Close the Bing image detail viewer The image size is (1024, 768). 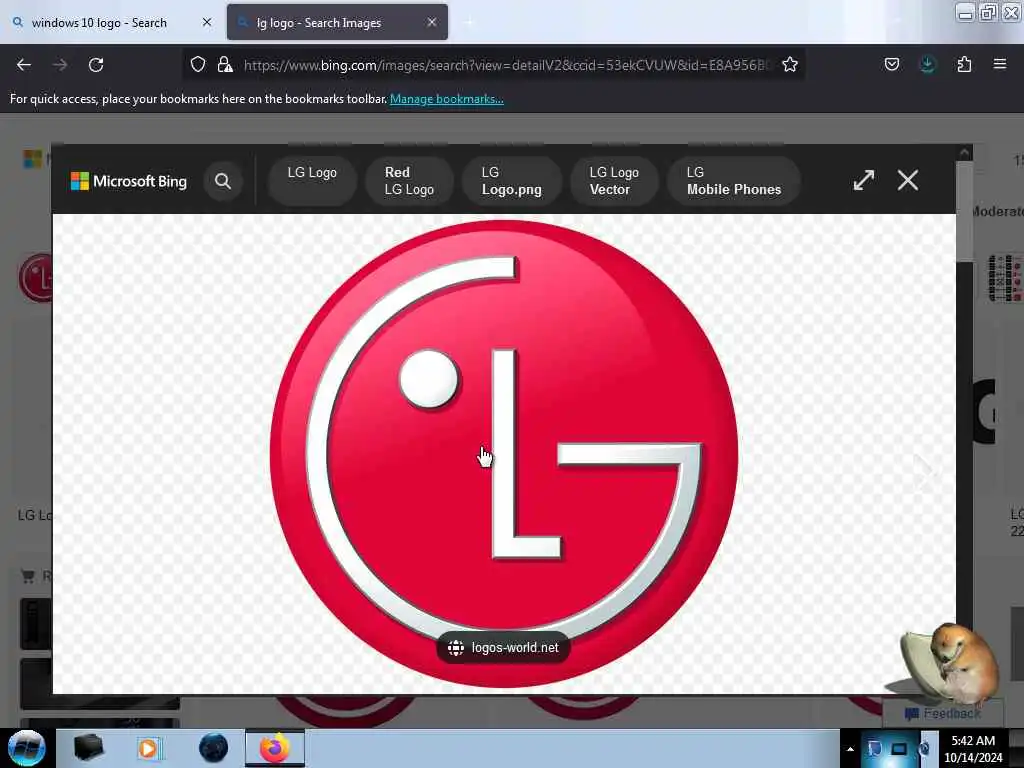coord(908,180)
